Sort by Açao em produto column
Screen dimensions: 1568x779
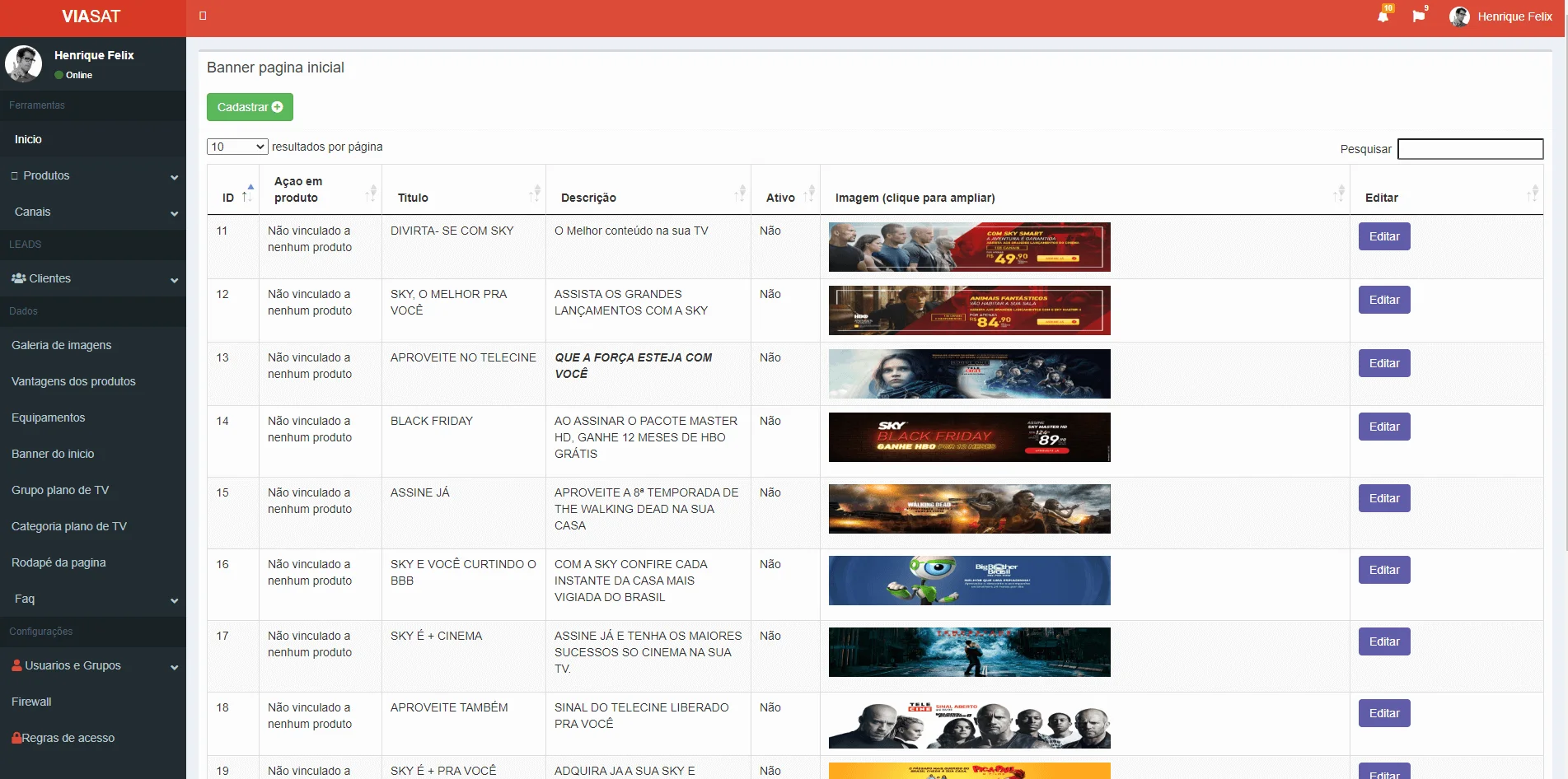(x=371, y=194)
